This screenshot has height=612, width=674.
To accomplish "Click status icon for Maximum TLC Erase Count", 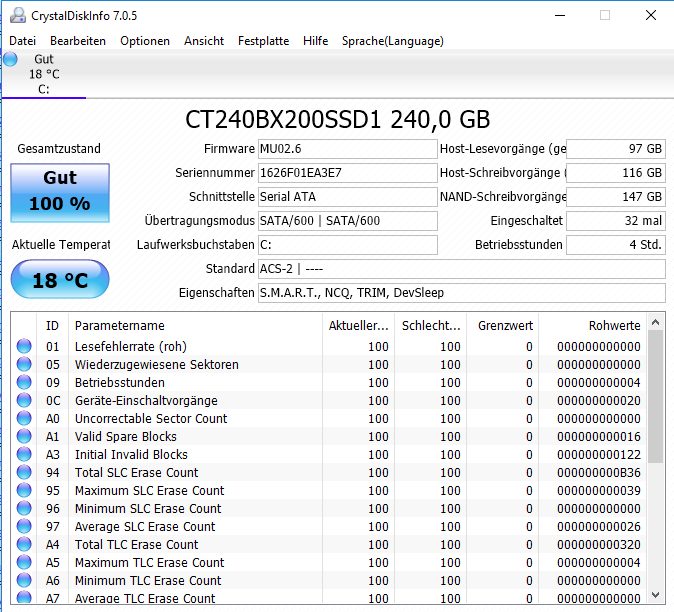I will click(24, 563).
